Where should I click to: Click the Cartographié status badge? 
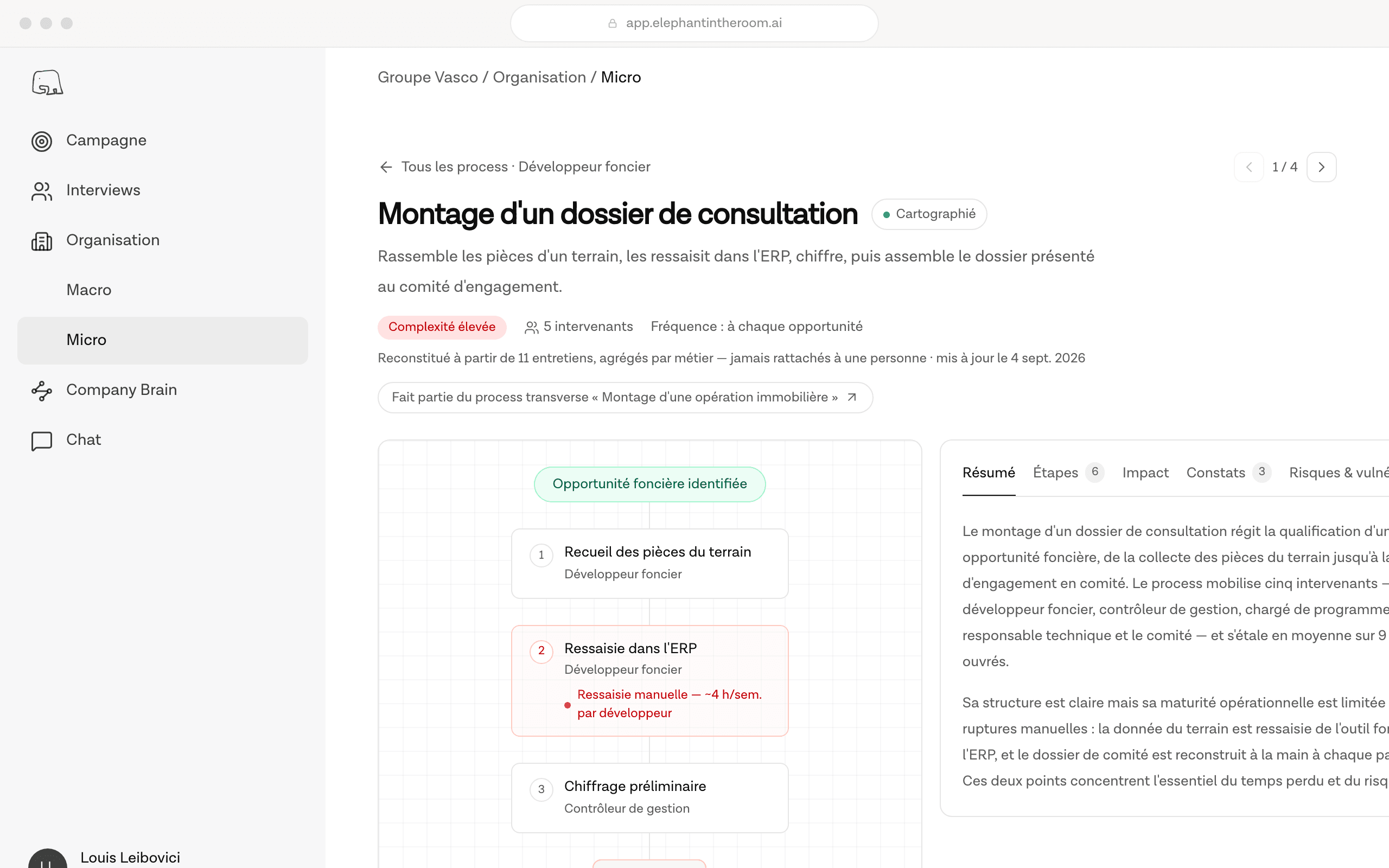point(929,214)
